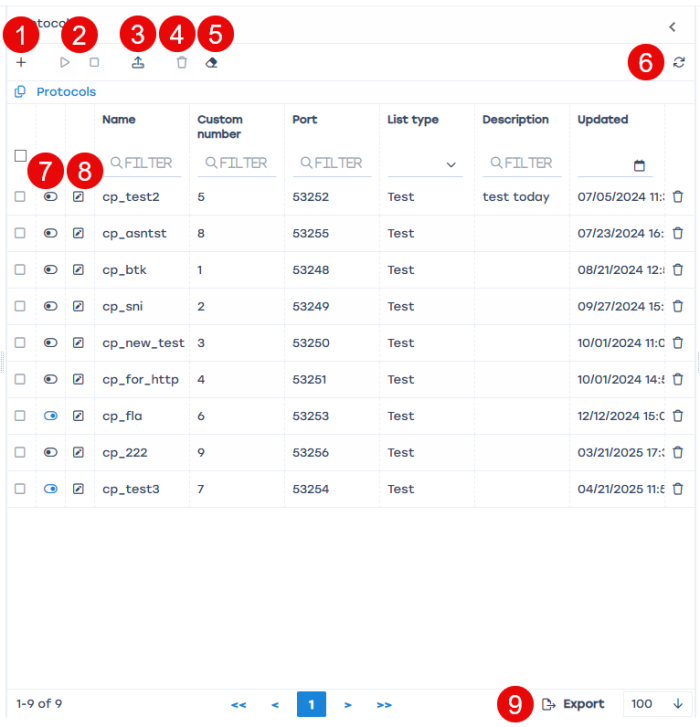
Task: Go to page 1 in pagination
Action: pyautogui.click(x=311, y=704)
